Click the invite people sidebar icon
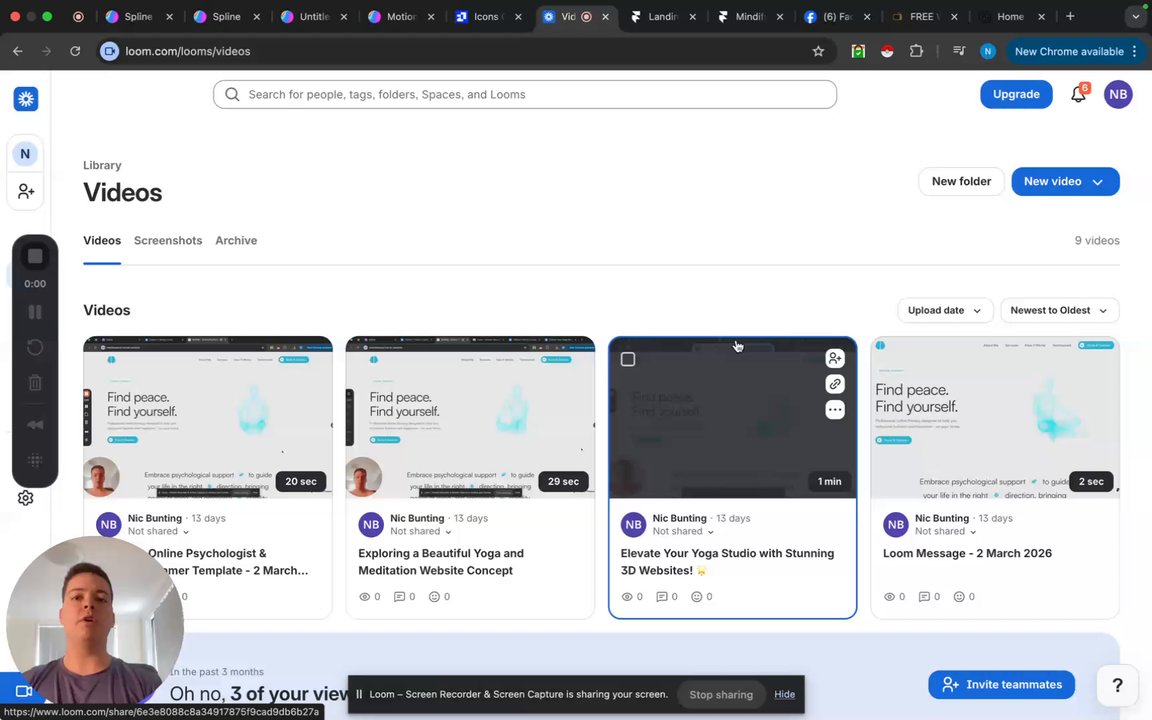This screenshot has height=720, width=1152. pos(26,191)
